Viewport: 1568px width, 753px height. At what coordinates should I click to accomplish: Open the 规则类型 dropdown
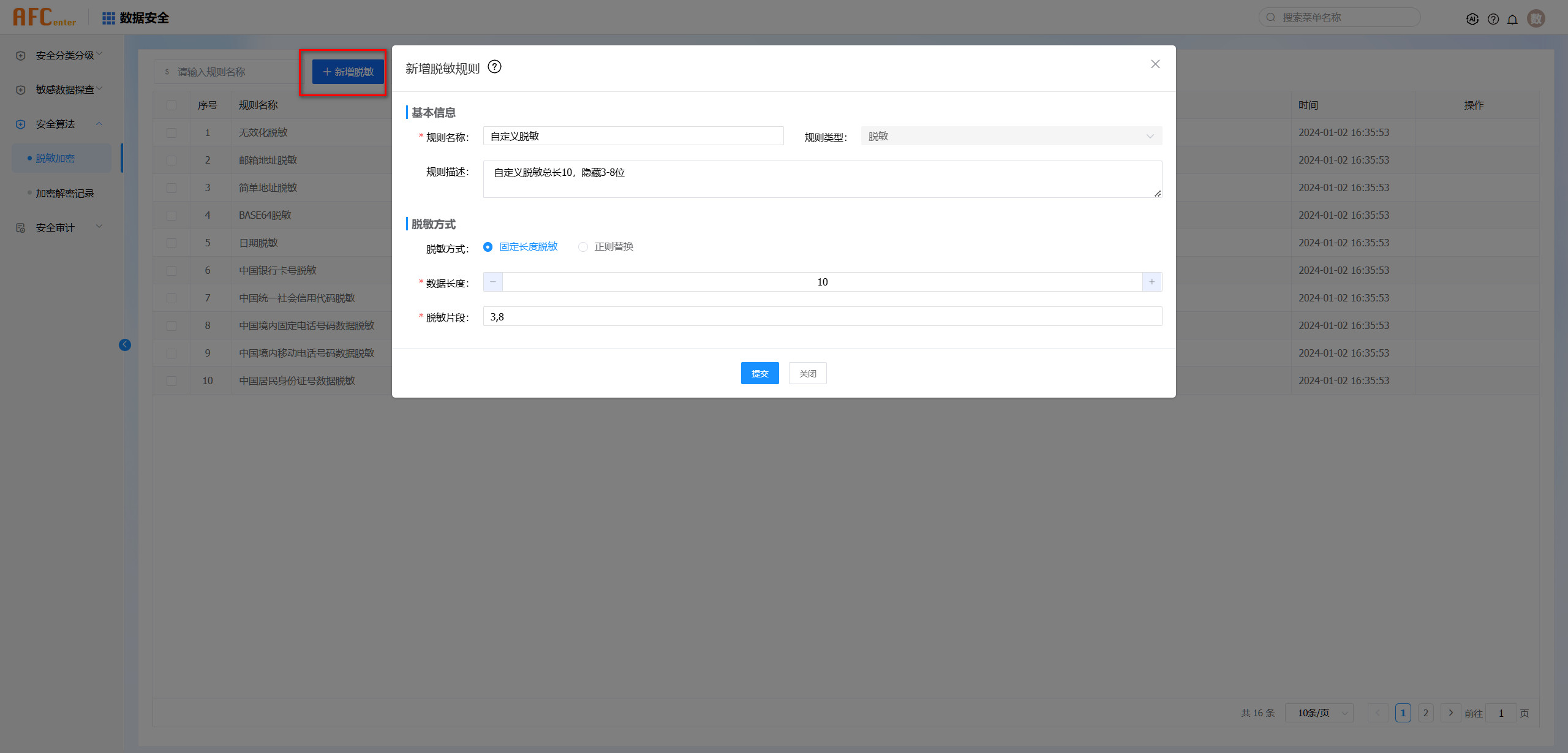pyautogui.click(x=1011, y=136)
